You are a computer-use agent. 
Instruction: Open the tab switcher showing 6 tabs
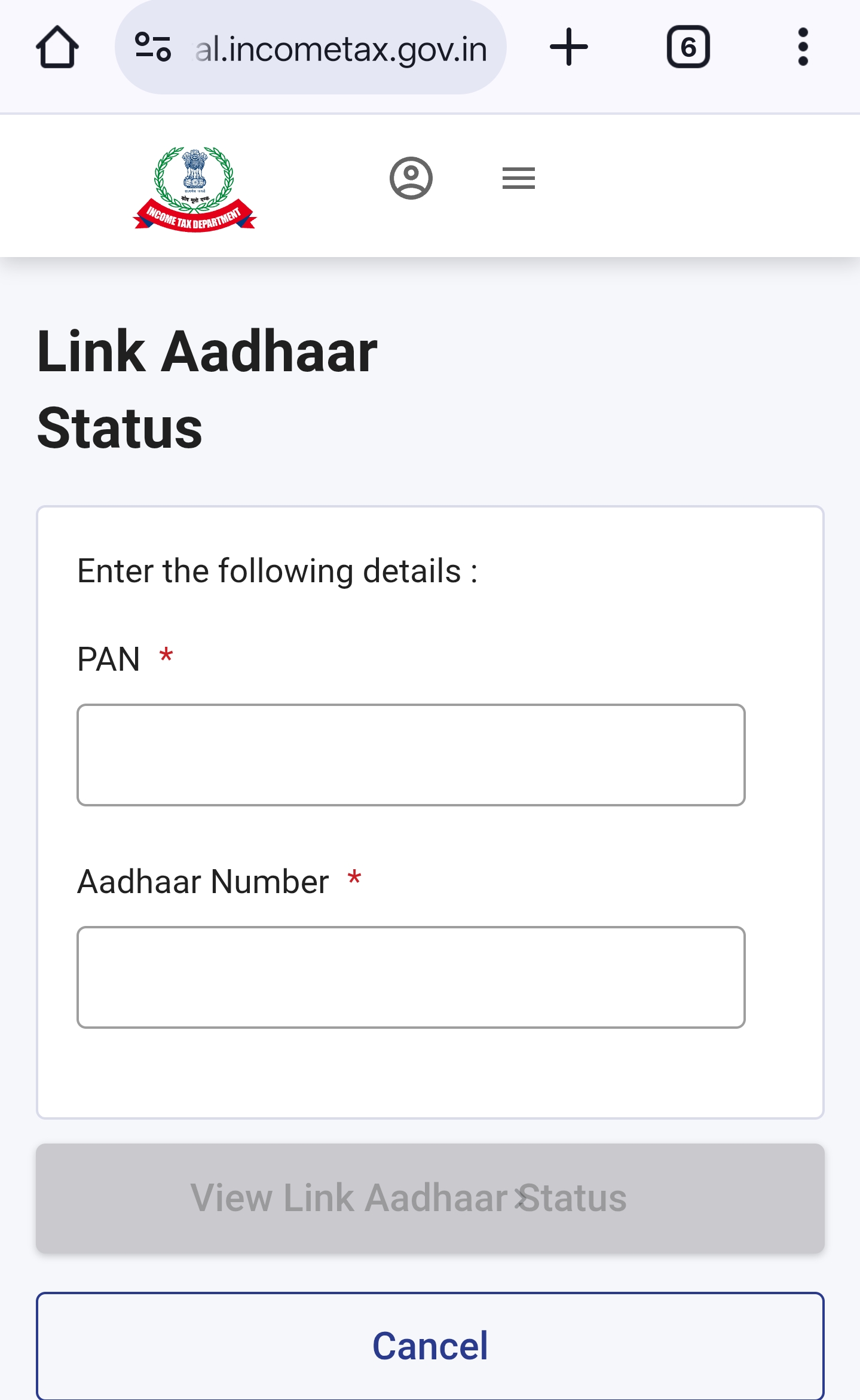[x=688, y=47]
